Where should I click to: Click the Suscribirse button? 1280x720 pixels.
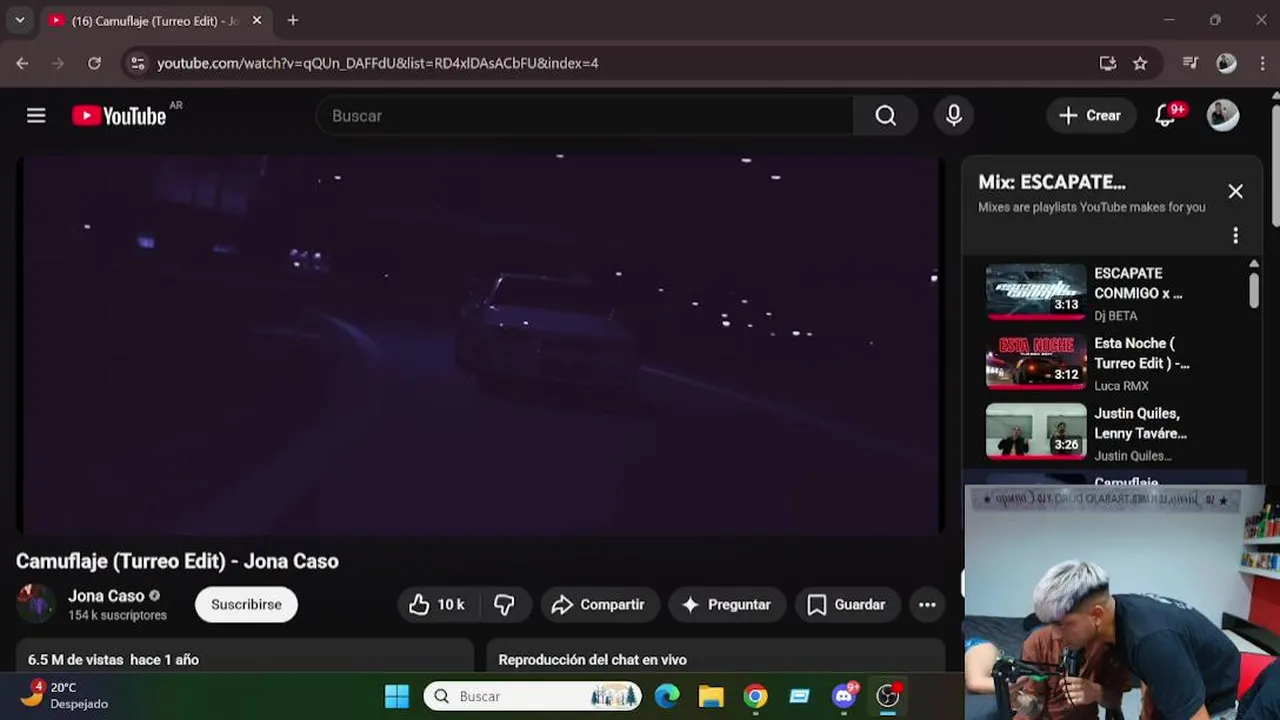246,604
